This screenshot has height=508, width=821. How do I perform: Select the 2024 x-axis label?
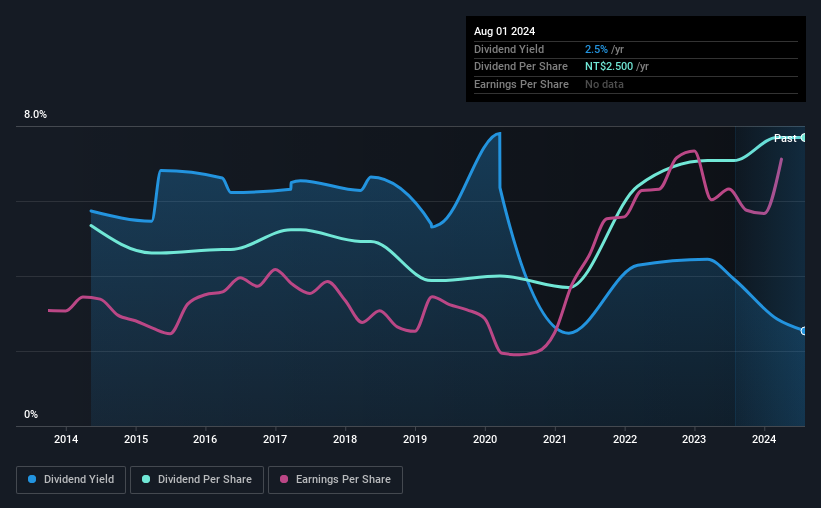pos(764,439)
